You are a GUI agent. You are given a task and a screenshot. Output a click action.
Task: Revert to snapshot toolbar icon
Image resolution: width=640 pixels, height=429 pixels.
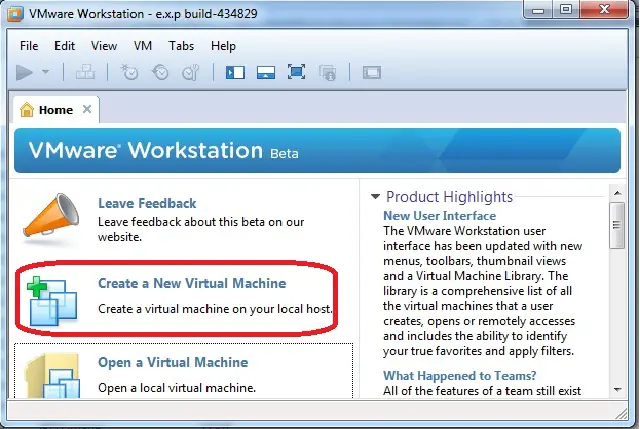pyautogui.click(x=160, y=72)
